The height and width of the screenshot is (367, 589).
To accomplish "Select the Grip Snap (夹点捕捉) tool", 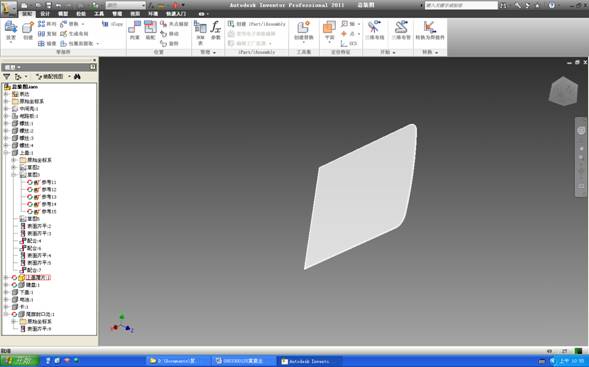I will click(174, 24).
